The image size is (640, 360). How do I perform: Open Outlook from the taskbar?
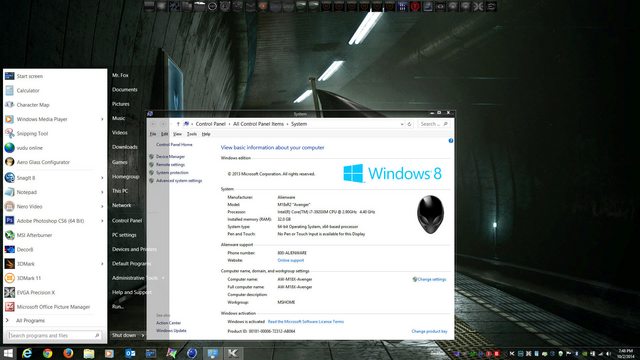tap(130, 353)
